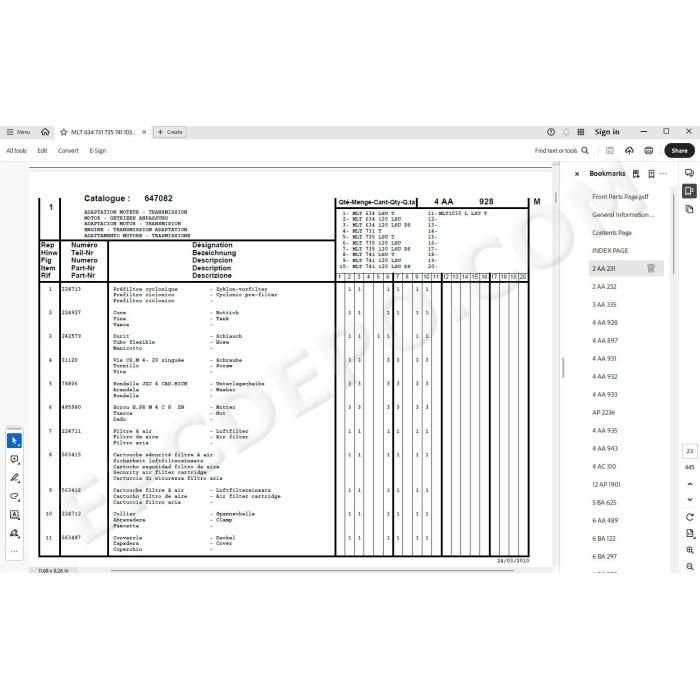
Task: Open the 3 AA 335 bookmark
Action: 604,304
